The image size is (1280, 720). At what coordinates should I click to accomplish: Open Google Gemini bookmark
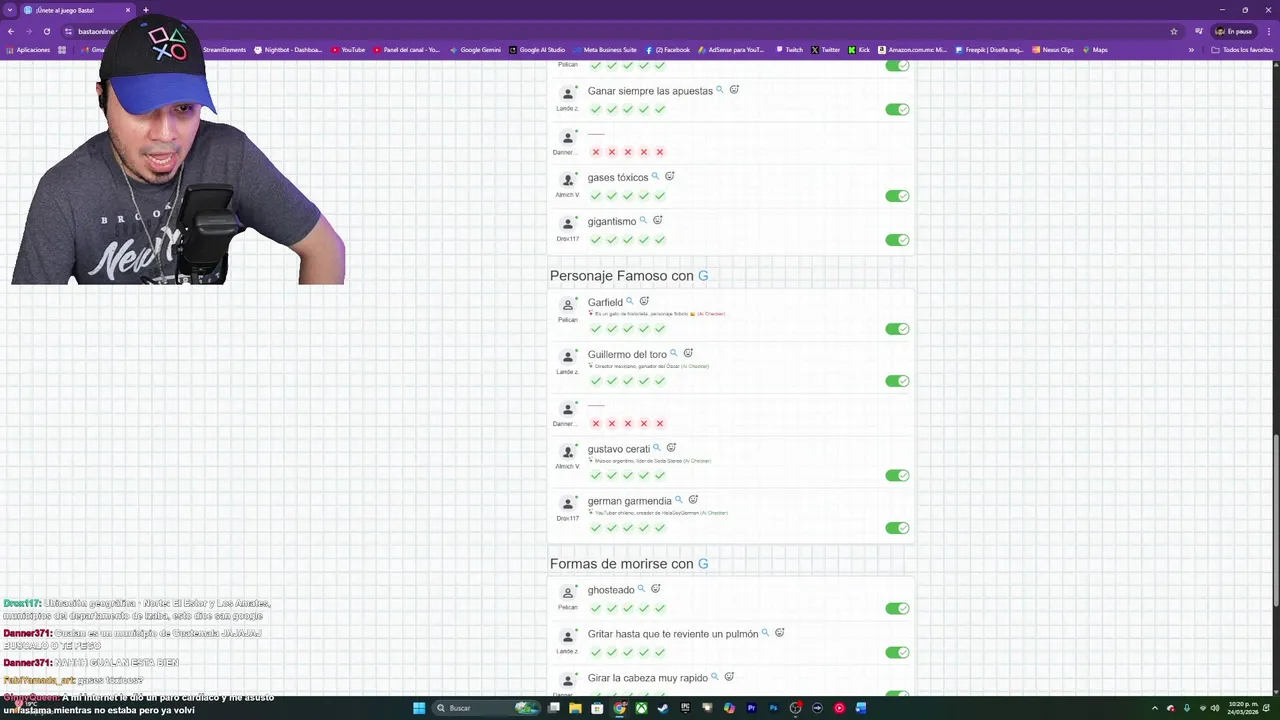point(475,50)
